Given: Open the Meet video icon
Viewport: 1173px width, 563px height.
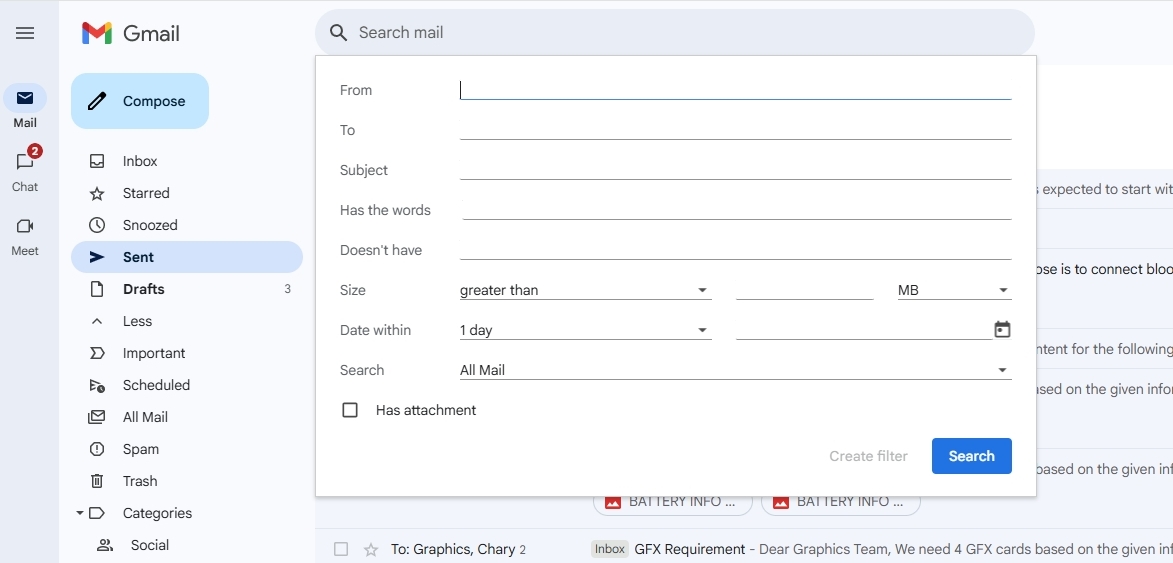Looking at the screenshot, I should [25, 226].
